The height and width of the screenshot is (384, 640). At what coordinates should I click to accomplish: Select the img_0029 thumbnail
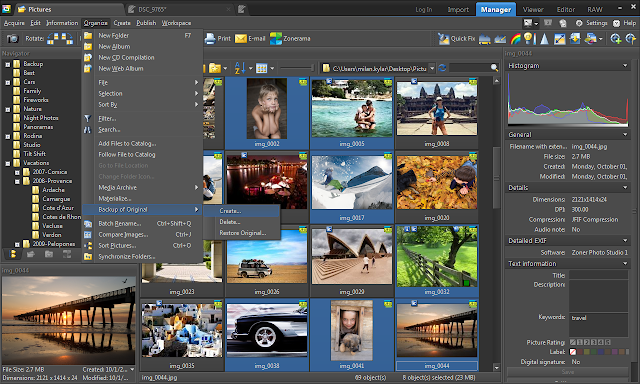[x=352, y=256]
